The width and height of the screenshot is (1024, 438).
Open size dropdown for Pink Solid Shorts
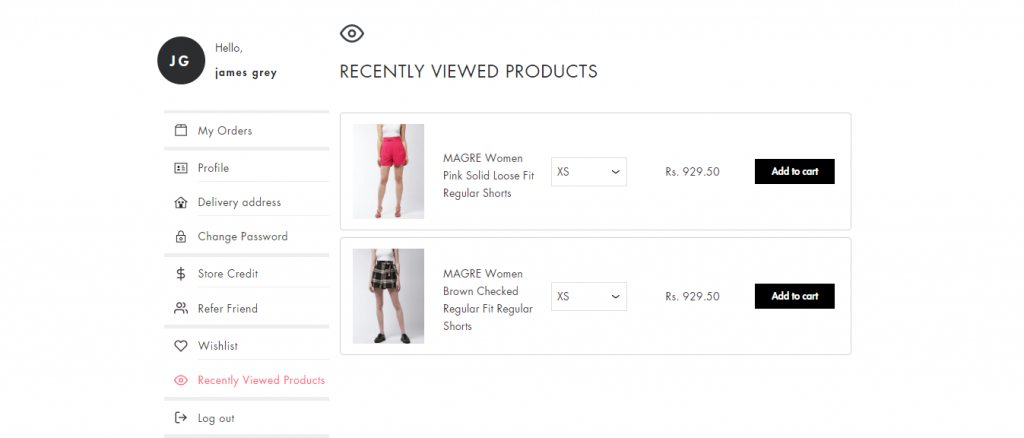(589, 172)
